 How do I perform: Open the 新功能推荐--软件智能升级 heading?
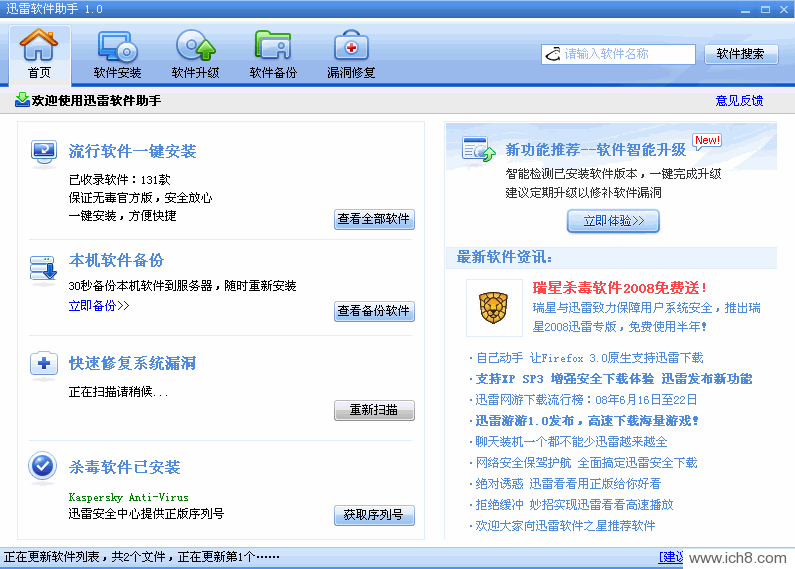tap(596, 150)
